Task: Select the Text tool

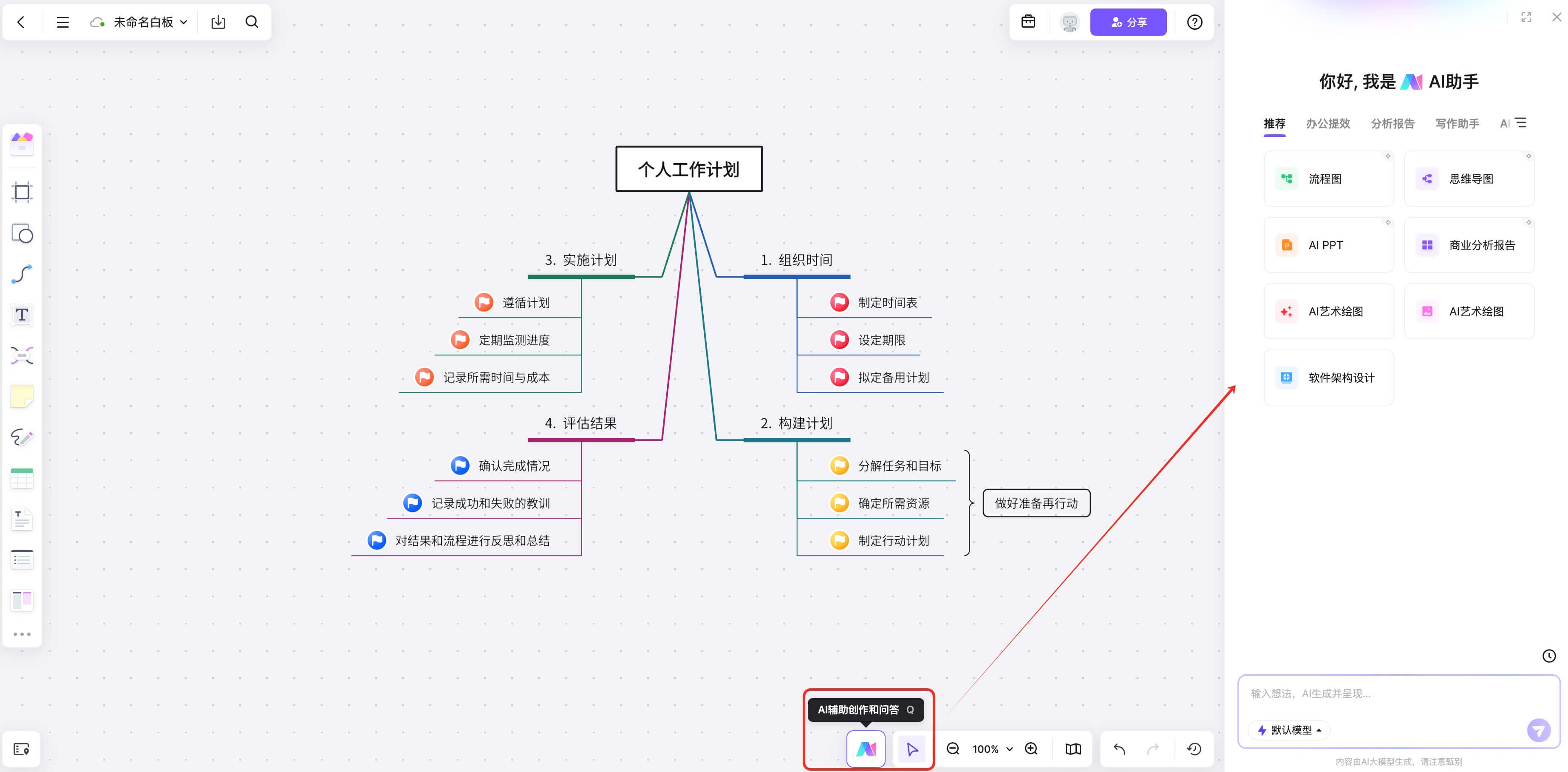Action: coord(22,315)
